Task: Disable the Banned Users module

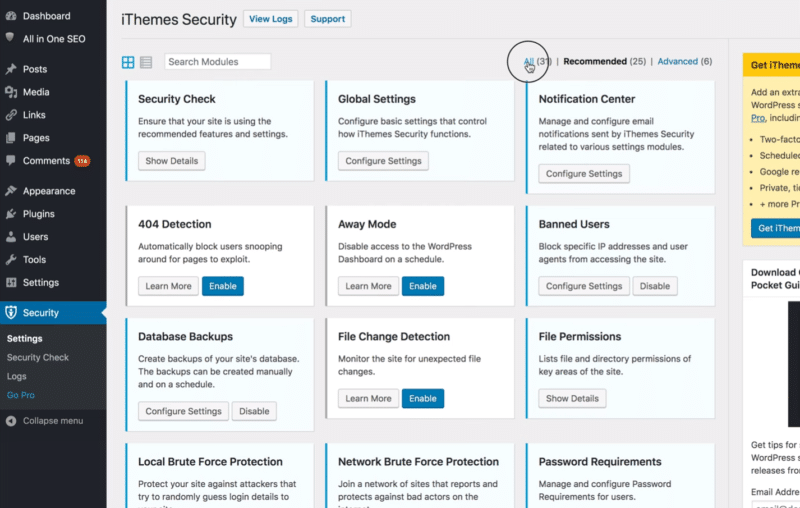Action: pyautogui.click(x=655, y=286)
